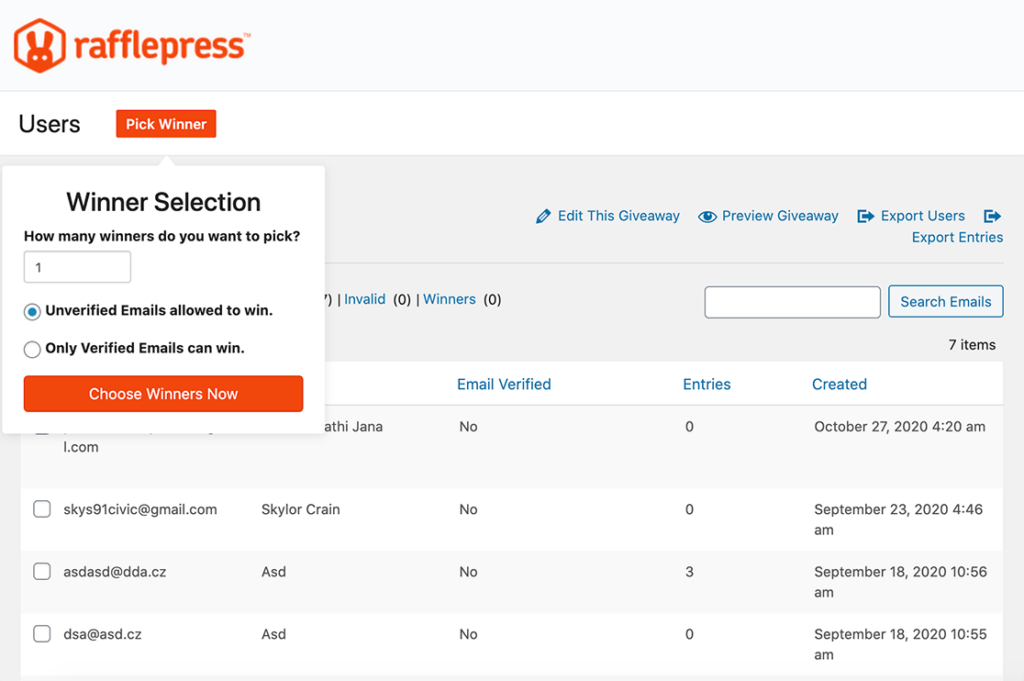Click the Pick Winner button
This screenshot has width=1024, height=681.
(x=165, y=123)
